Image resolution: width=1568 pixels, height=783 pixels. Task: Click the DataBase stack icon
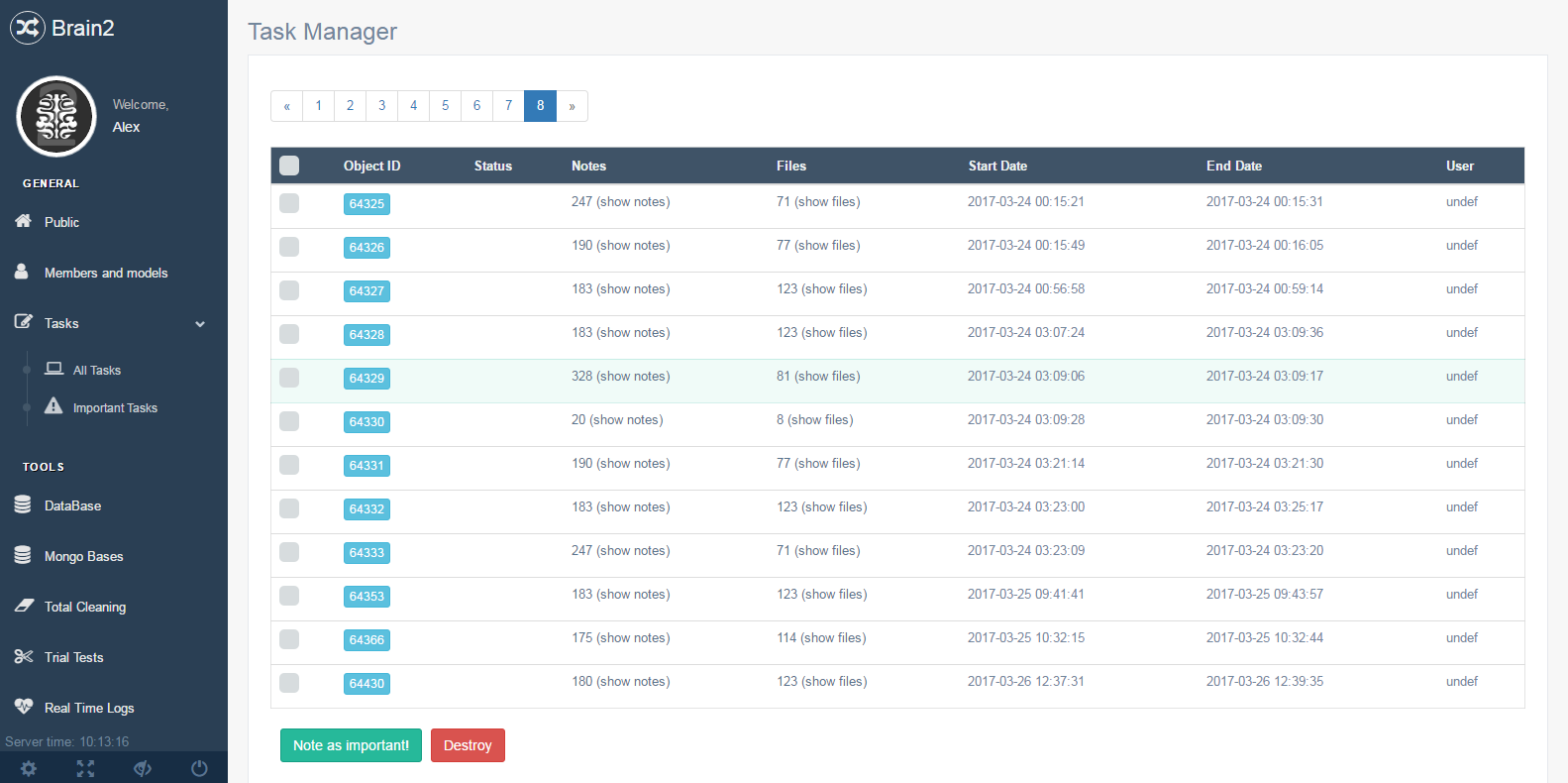pos(23,504)
